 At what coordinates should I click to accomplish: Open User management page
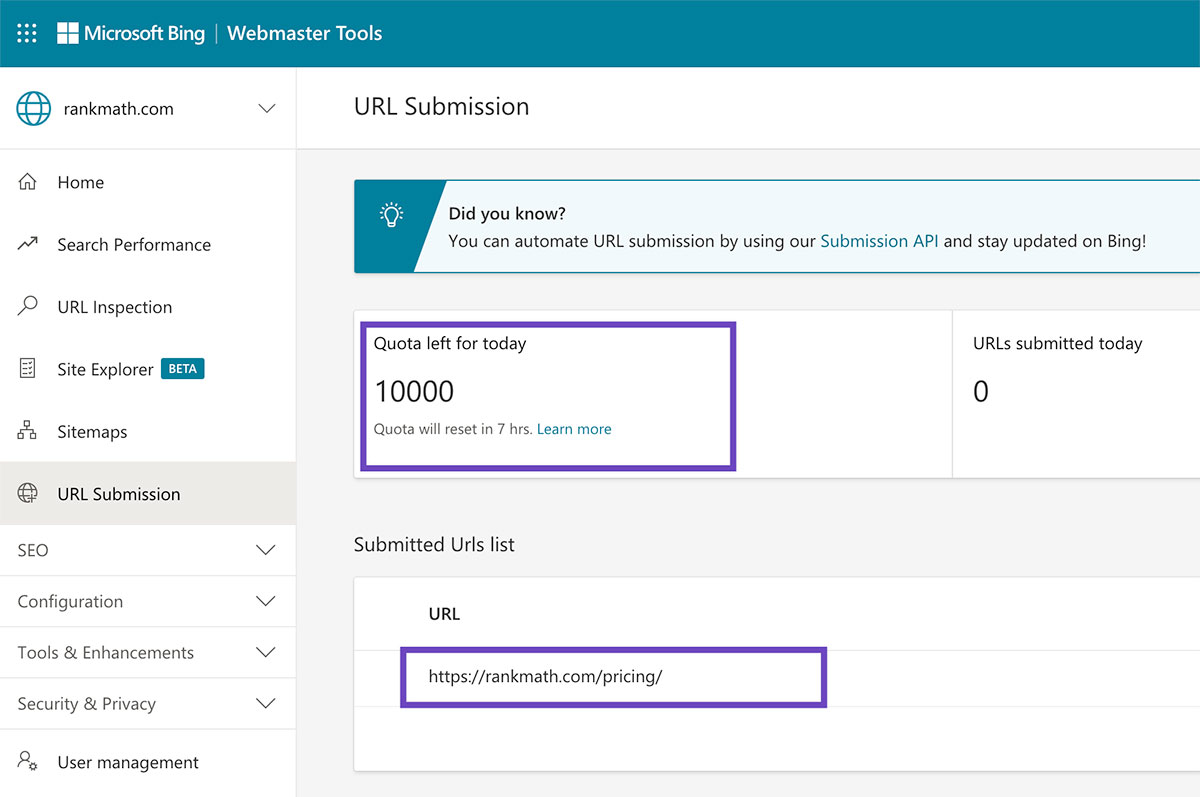tap(147, 762)
